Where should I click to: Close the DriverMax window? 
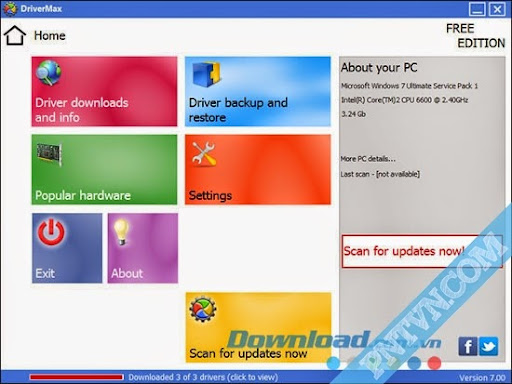point(497,9)
